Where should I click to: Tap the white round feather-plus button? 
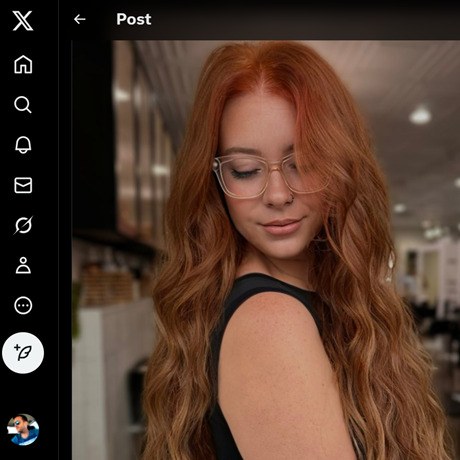click(23, 353)
